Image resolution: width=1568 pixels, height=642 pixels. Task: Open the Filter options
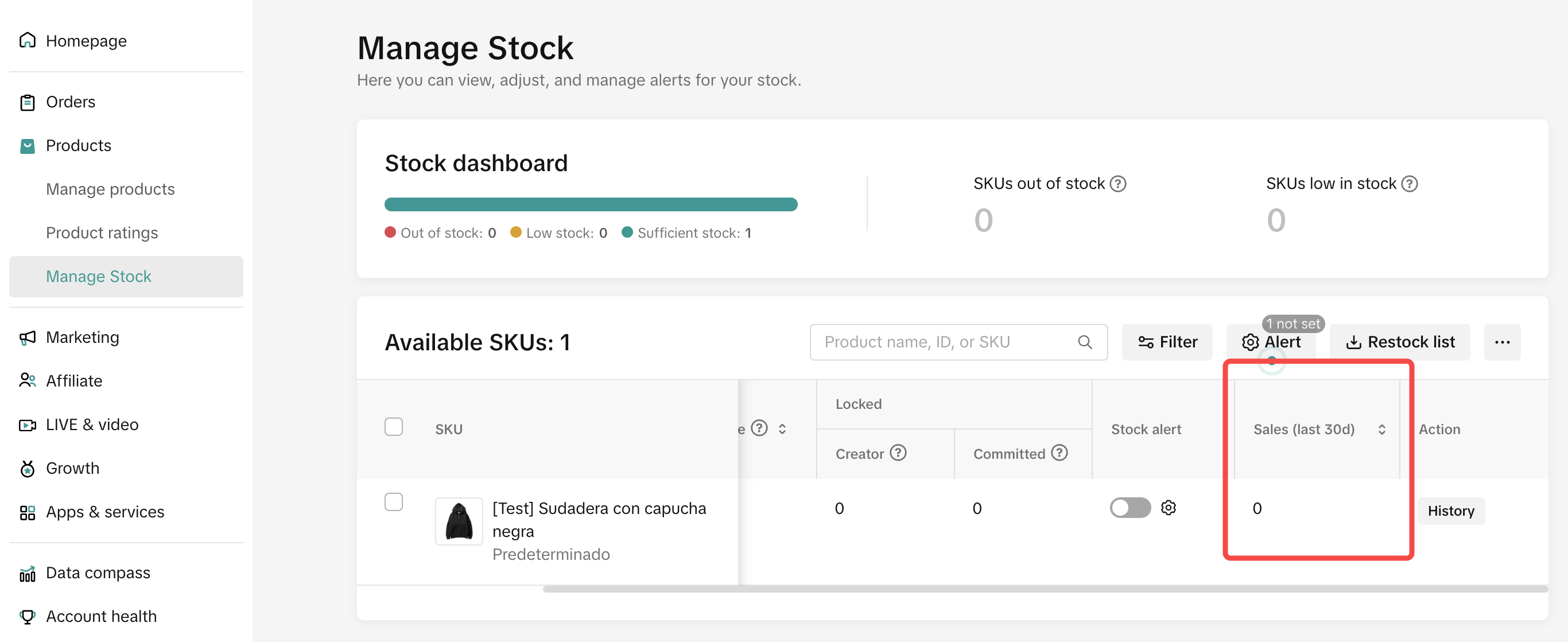1167,342
